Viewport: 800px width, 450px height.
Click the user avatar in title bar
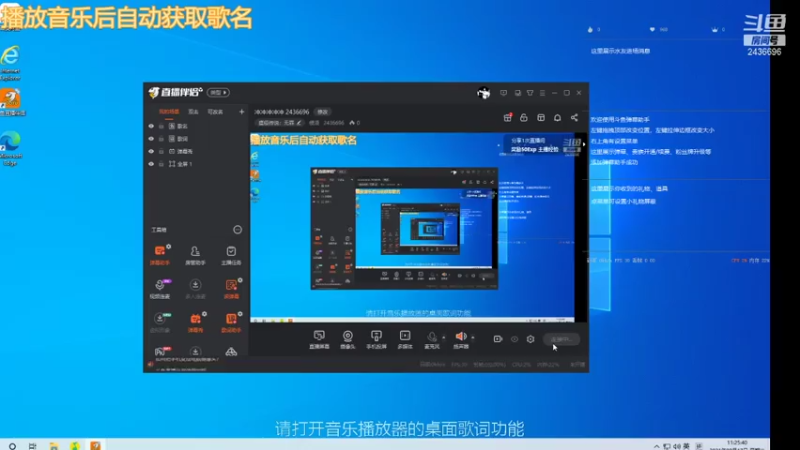point(483,93)
